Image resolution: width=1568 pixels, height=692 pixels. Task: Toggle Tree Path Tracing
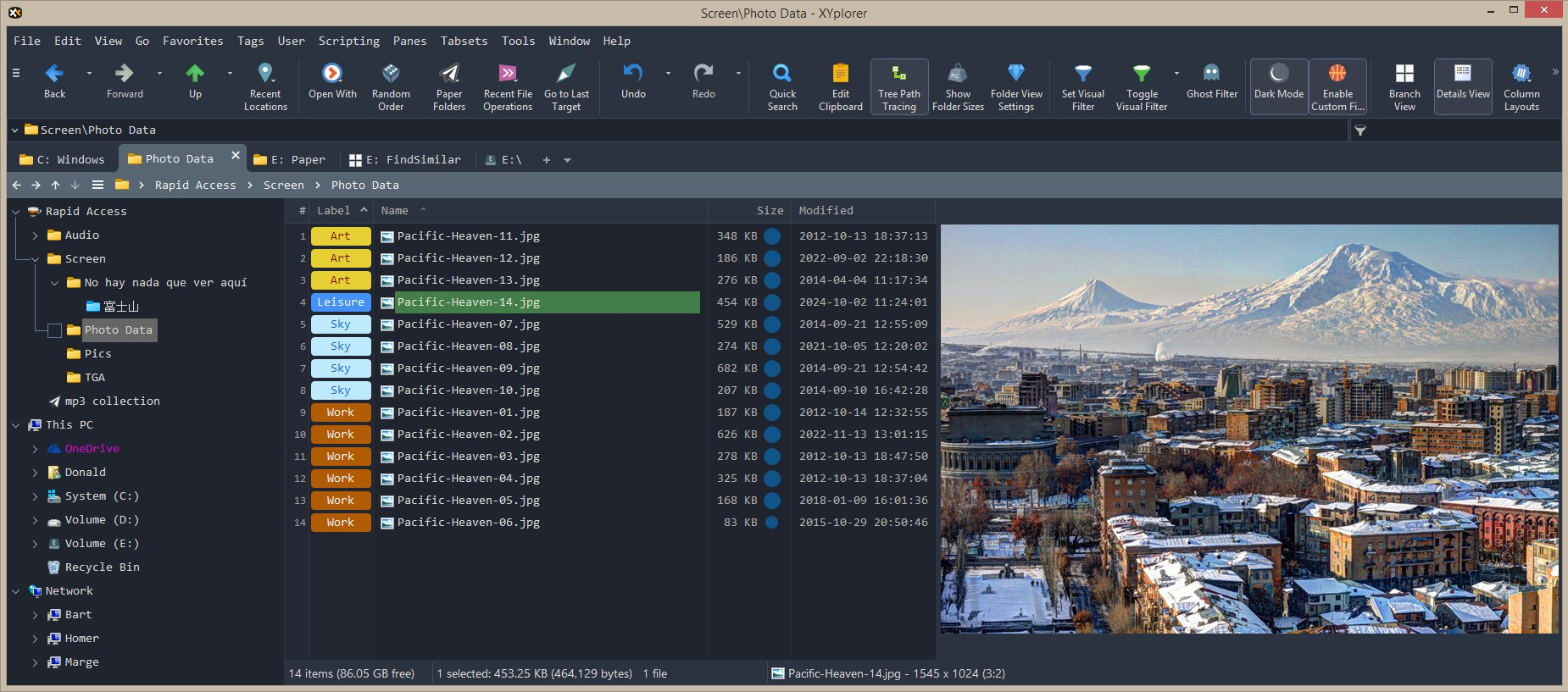[899, 86]
